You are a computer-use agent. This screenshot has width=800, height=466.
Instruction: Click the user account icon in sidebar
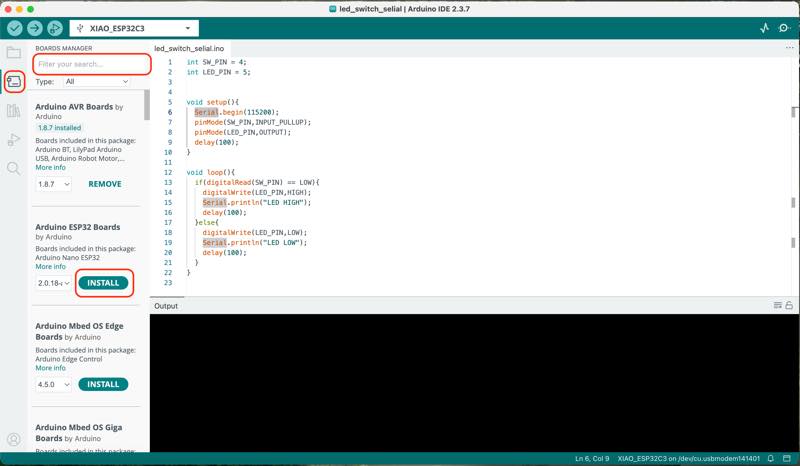click(x=14, y=439)
